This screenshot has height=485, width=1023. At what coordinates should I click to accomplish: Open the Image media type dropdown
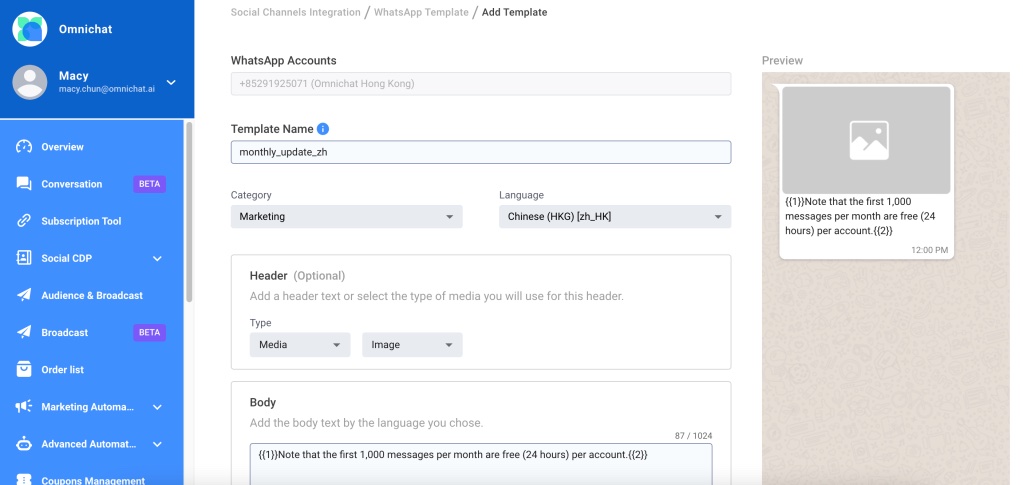(x=412, y=345)
